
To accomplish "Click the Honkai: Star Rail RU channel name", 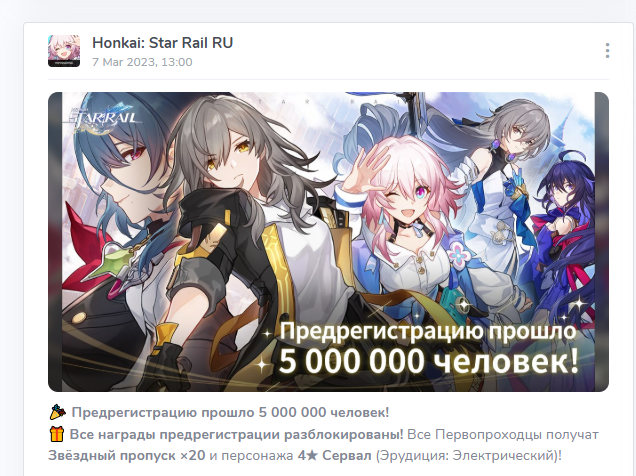I will tap(162, 43).
